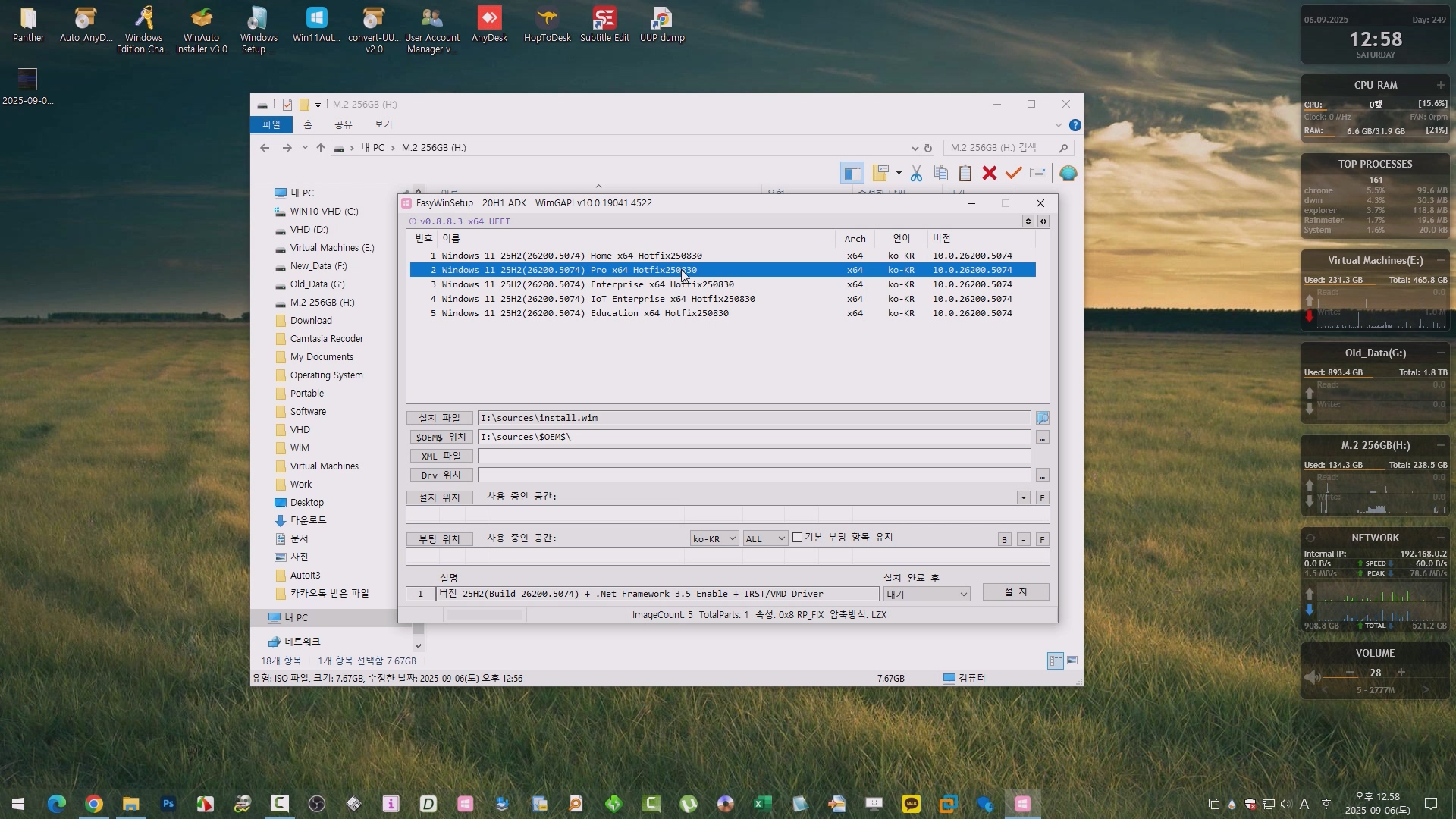Image resolution: width=1456 pixels, height=819 pixels.
Task: Select the Panther folder desktop icon
Action: click(x=28, y=25)
